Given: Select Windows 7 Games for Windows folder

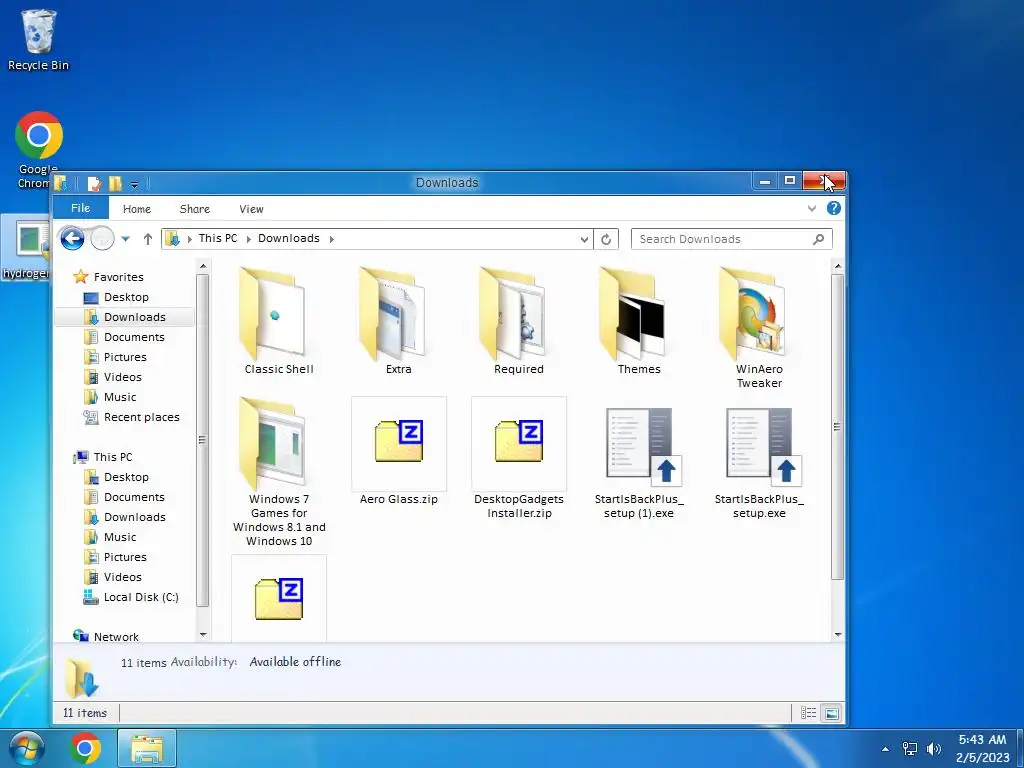Looking at the screenshot, I should 279,472.
